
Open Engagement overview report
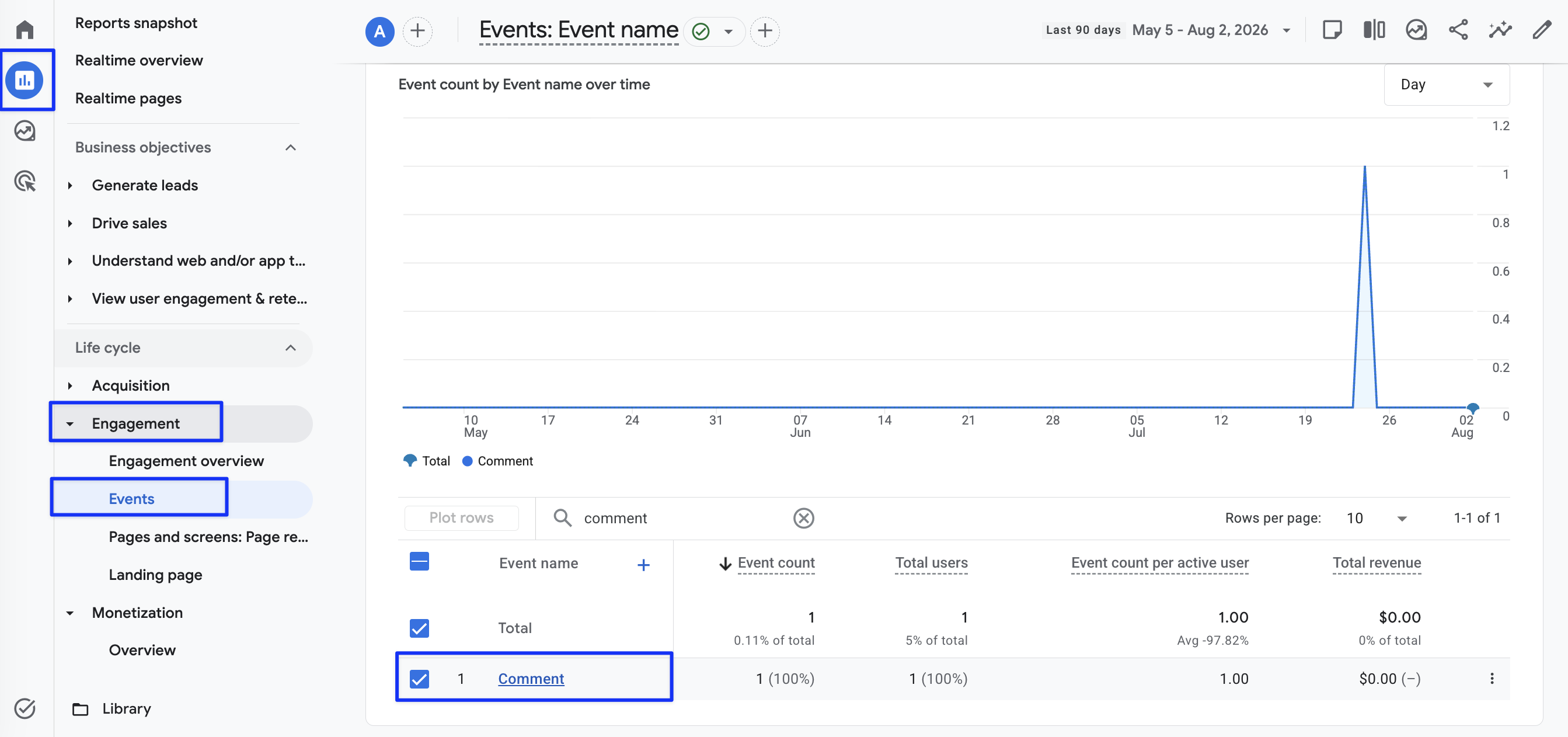(x=186, y=461)
